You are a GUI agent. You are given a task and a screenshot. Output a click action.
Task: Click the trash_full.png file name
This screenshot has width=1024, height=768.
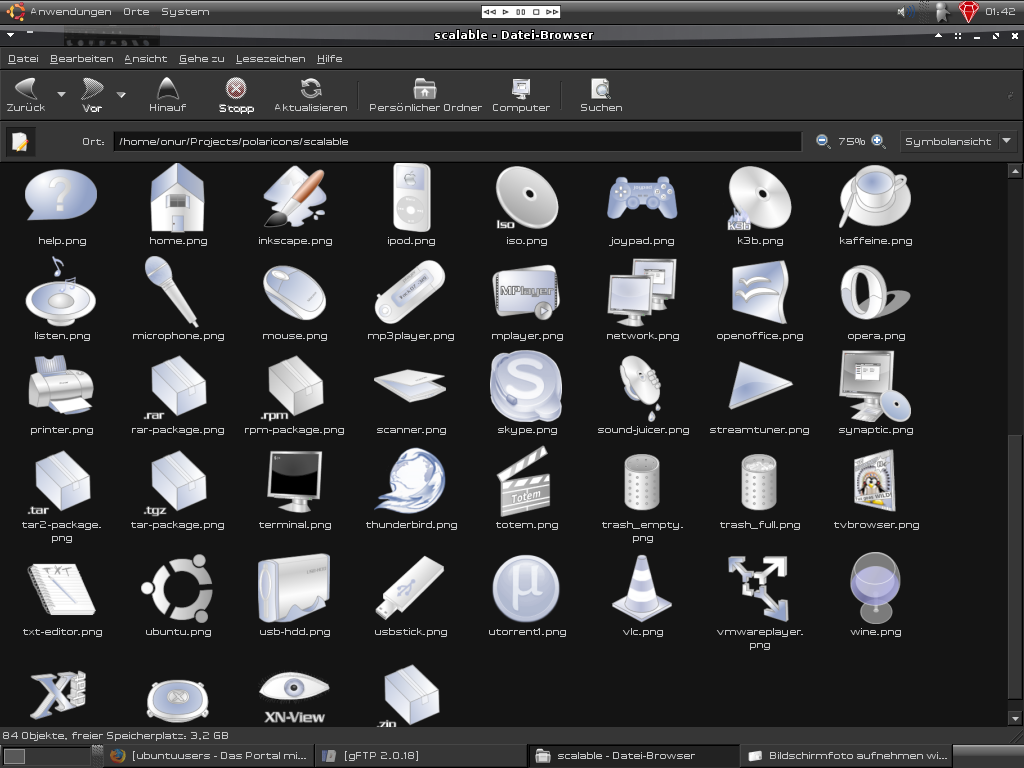[760, 524]
